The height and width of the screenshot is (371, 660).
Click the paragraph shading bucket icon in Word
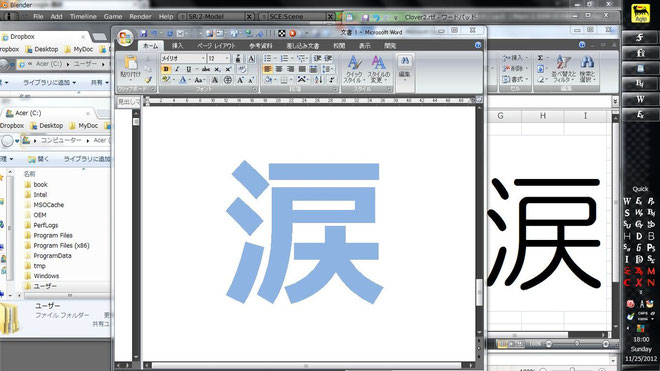269,80
